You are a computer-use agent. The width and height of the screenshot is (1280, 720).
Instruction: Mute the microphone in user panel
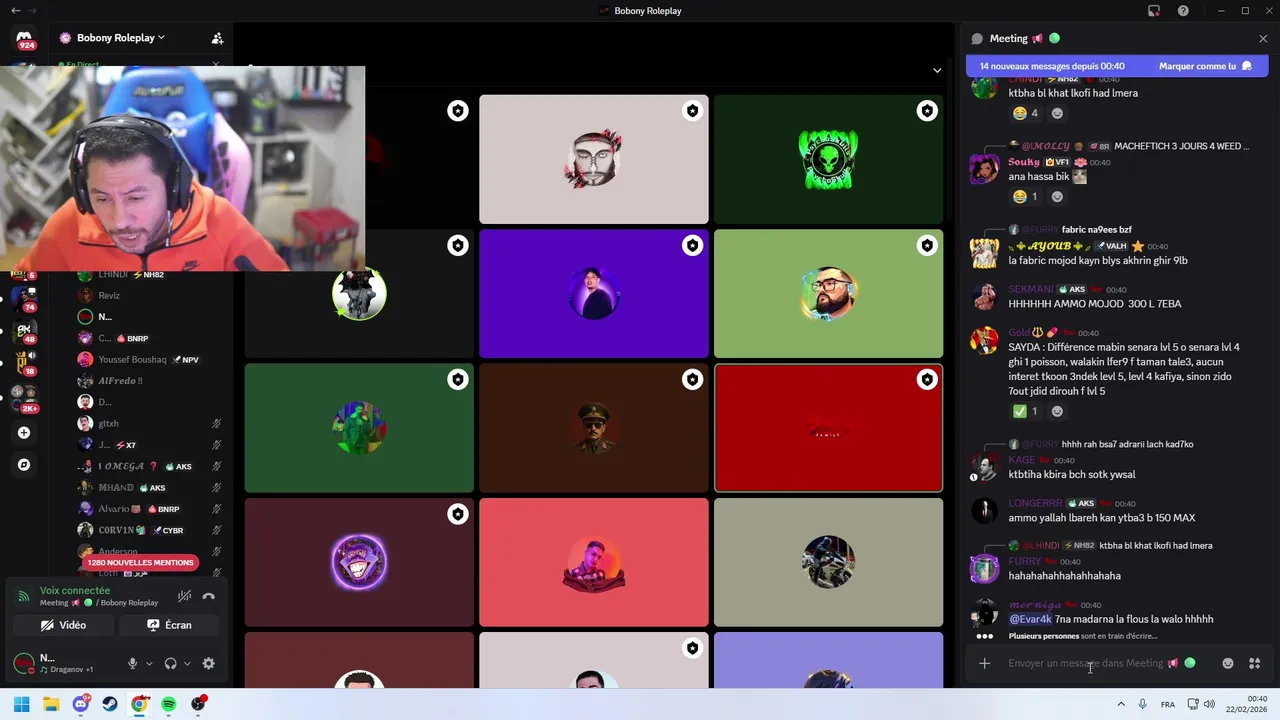click(132, 663)
